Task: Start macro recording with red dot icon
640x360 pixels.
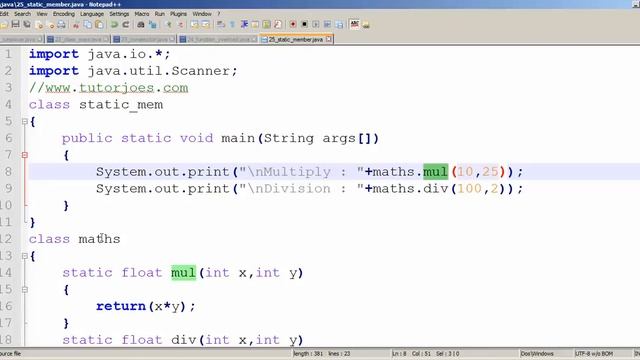Action: [x=293, y=24]
